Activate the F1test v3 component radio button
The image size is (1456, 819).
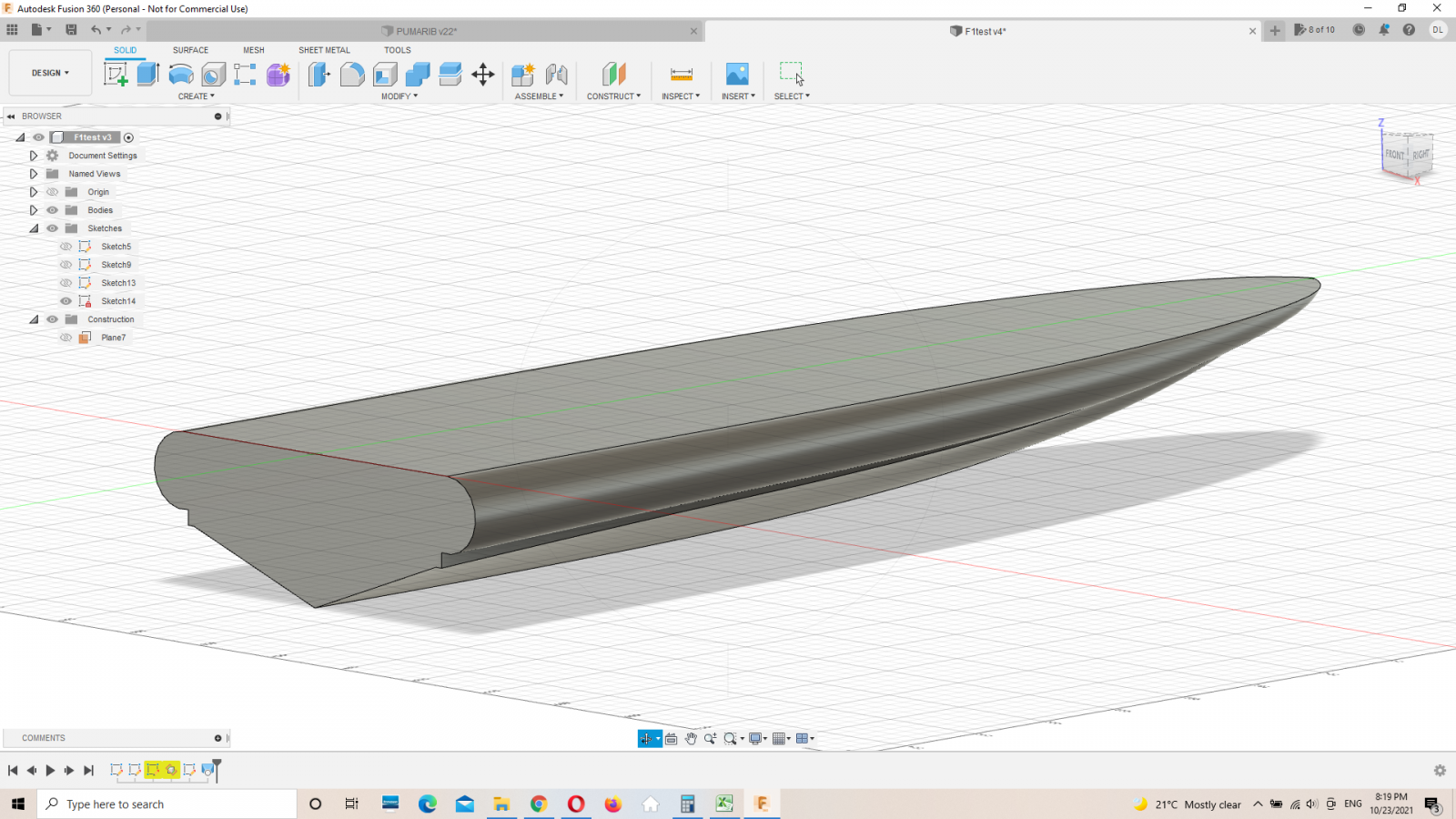tap(129, 138)
